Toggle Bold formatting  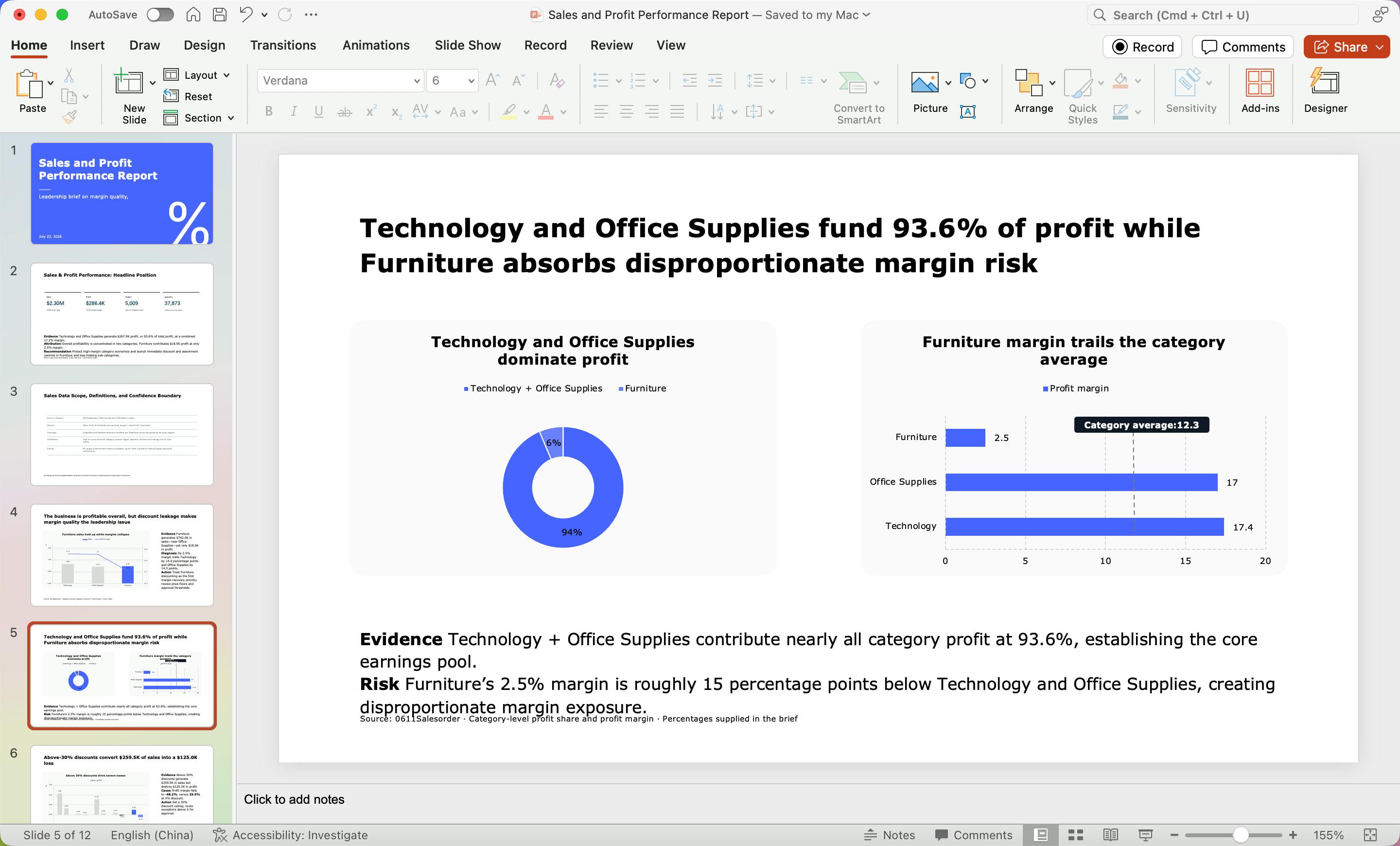tap(269, 111)
